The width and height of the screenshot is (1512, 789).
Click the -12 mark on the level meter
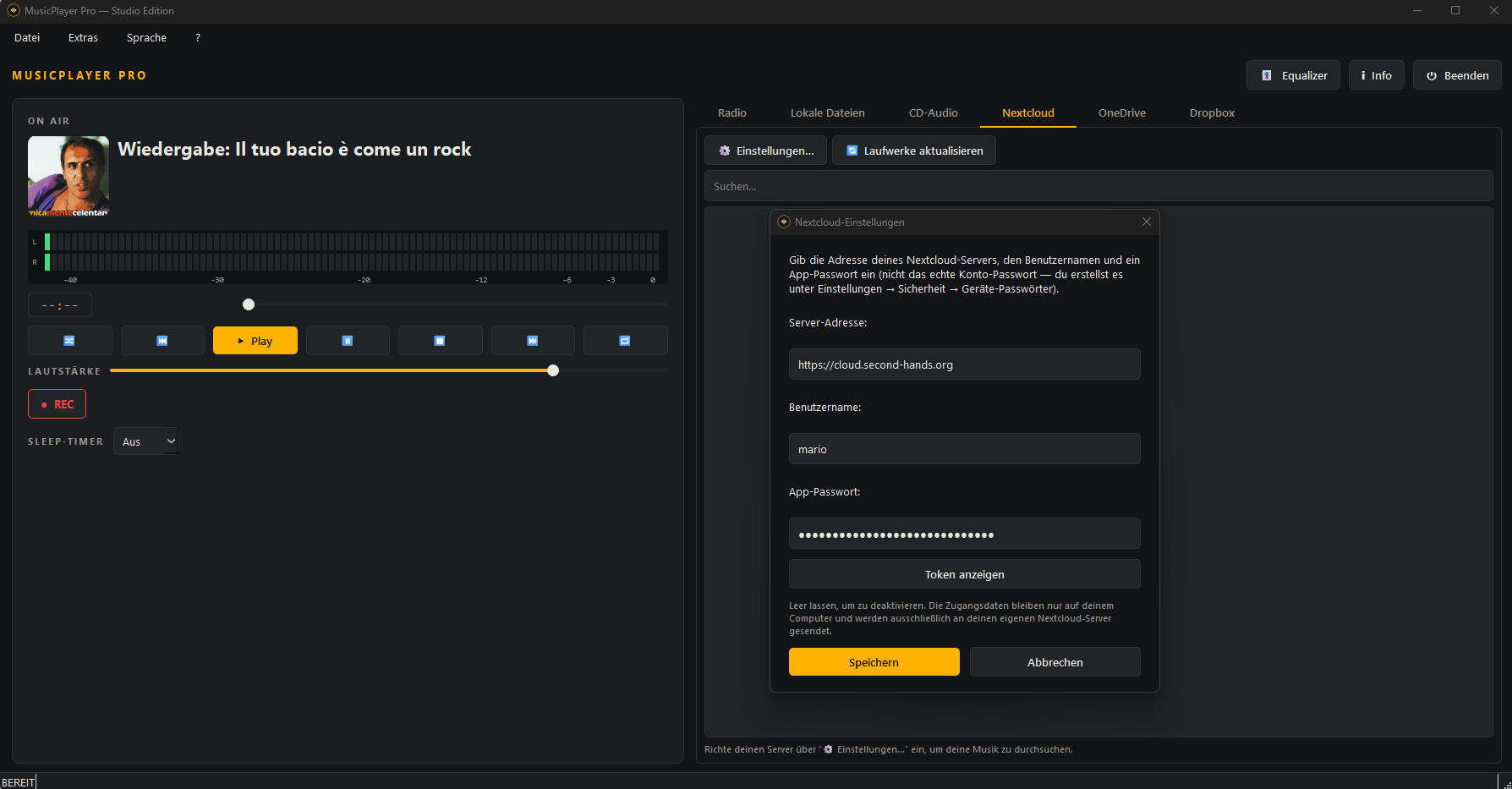[481, 280]
